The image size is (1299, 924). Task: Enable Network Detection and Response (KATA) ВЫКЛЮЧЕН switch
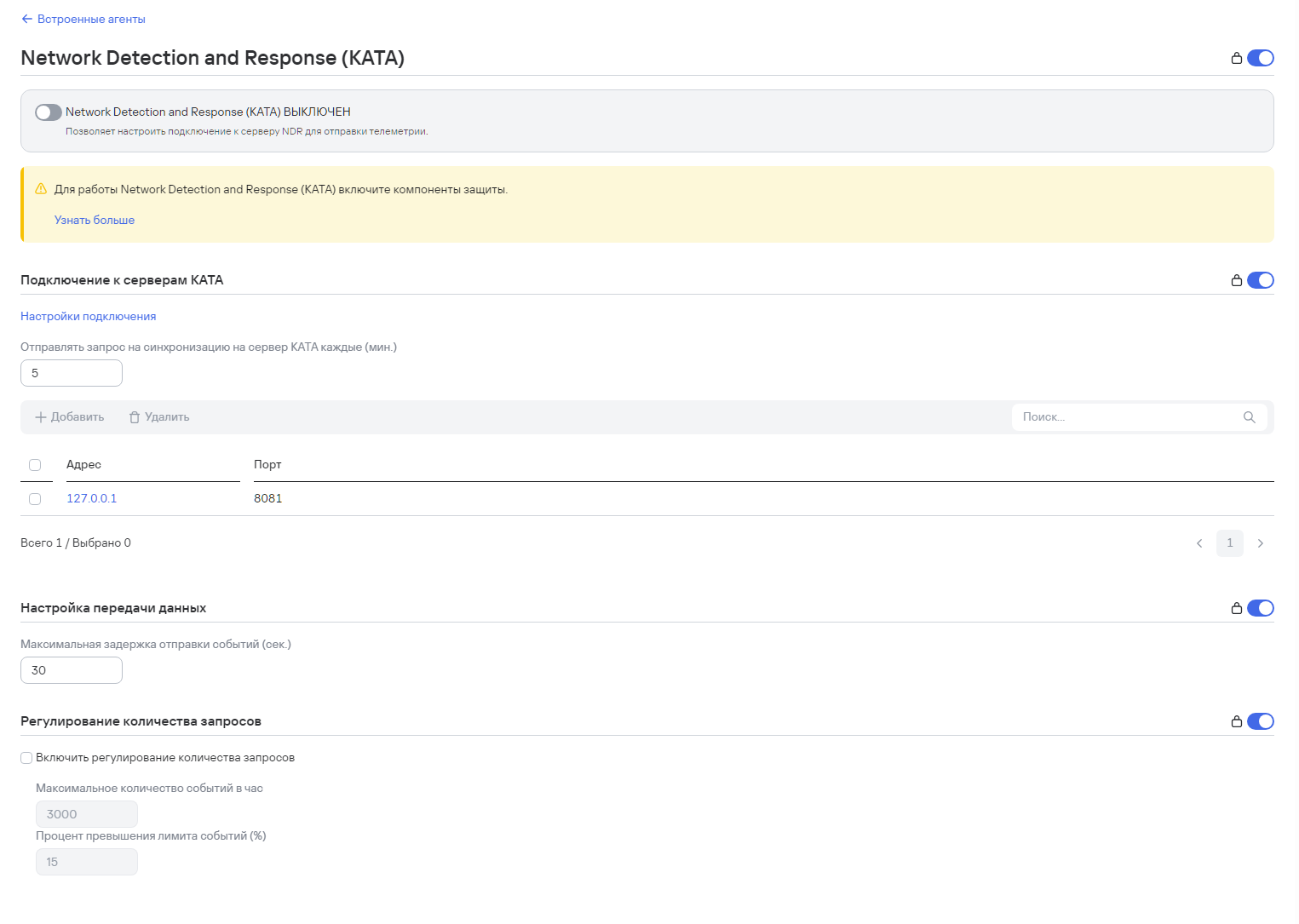tap(49, 112)
